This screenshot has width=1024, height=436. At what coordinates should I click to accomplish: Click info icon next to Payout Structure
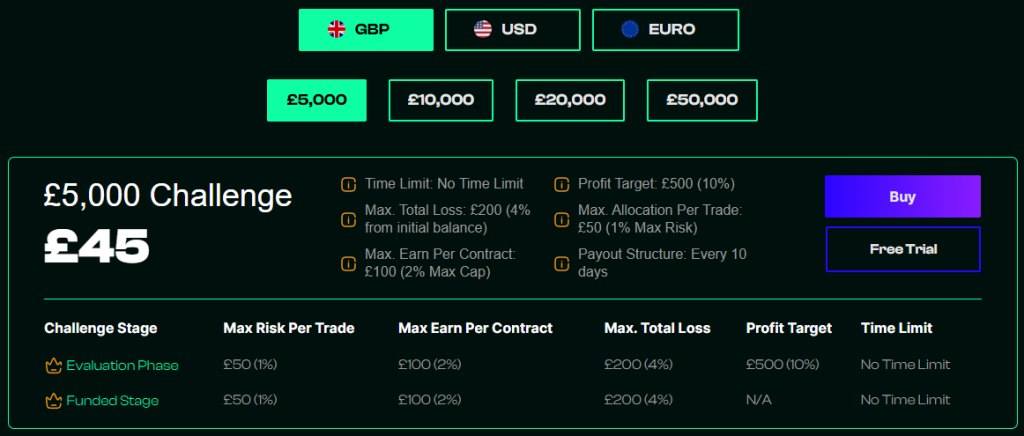[562, 263]
